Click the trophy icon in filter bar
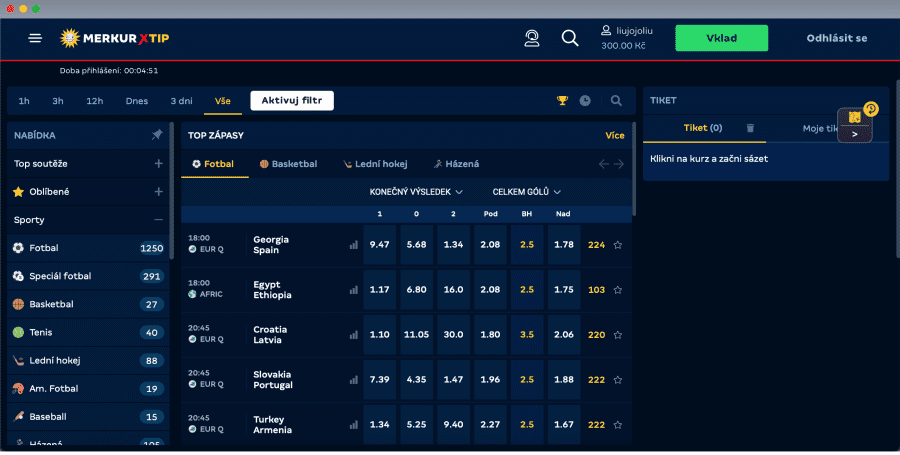 coord(562,101)
